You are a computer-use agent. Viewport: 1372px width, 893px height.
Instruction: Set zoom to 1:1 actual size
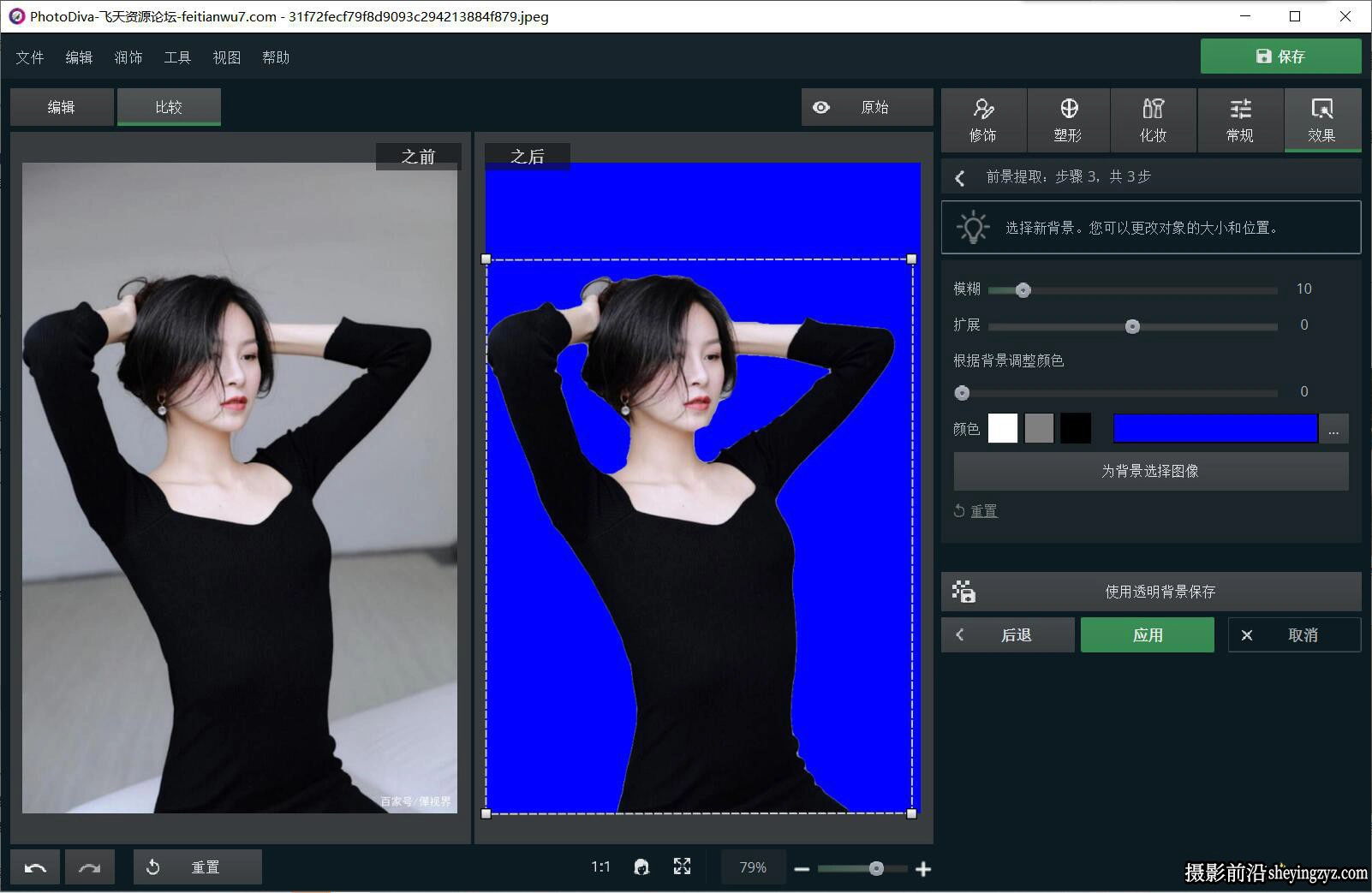(x=600, y=867)
